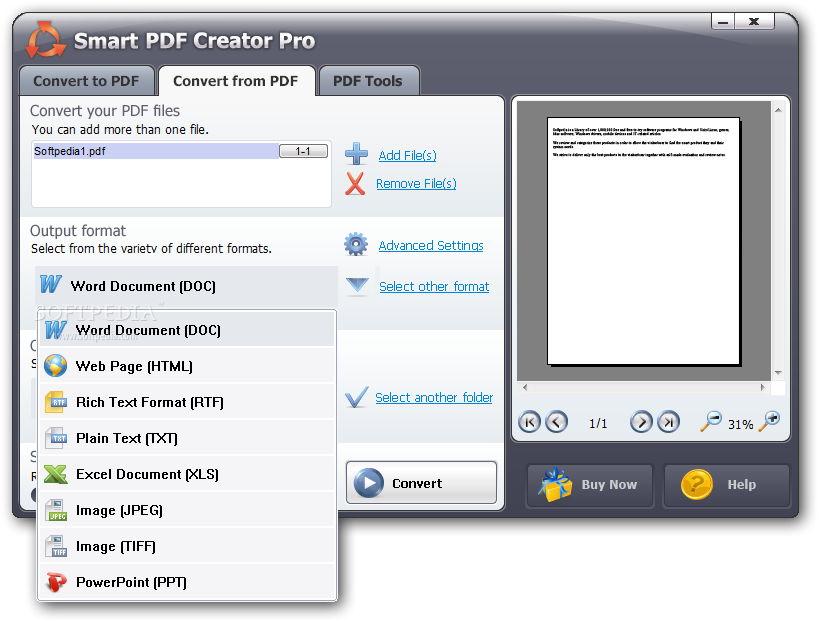Screen dimensions: 819x622
Task: Choose PowerPoint (PPT) option
Action: click(187, 582)
